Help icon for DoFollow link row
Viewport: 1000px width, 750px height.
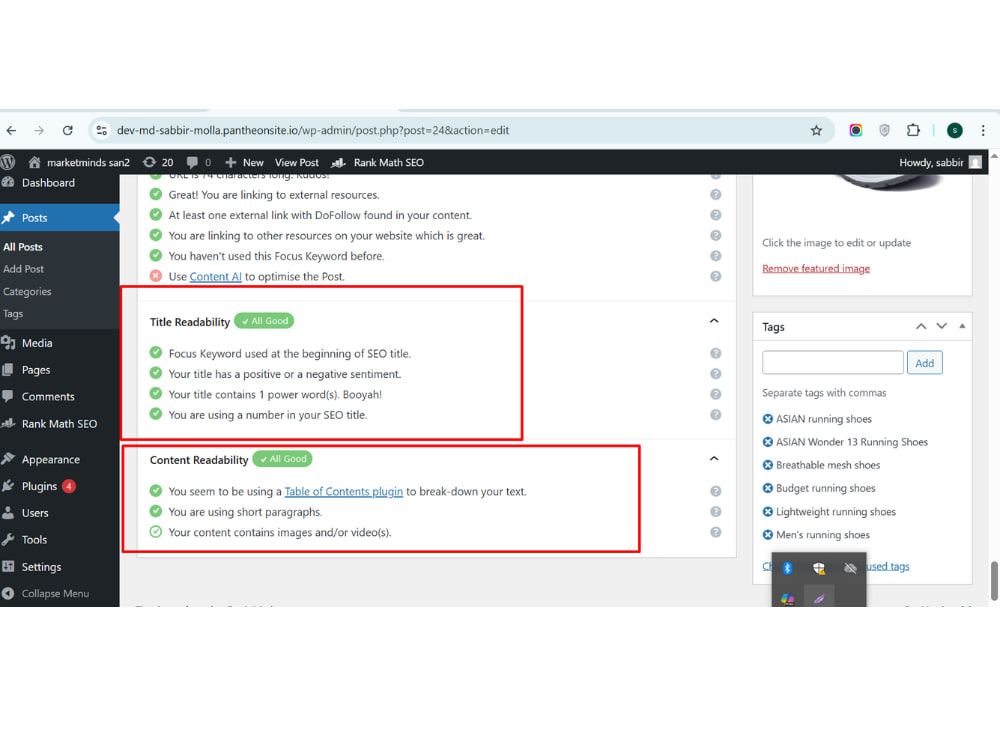[x=716, y=215]
